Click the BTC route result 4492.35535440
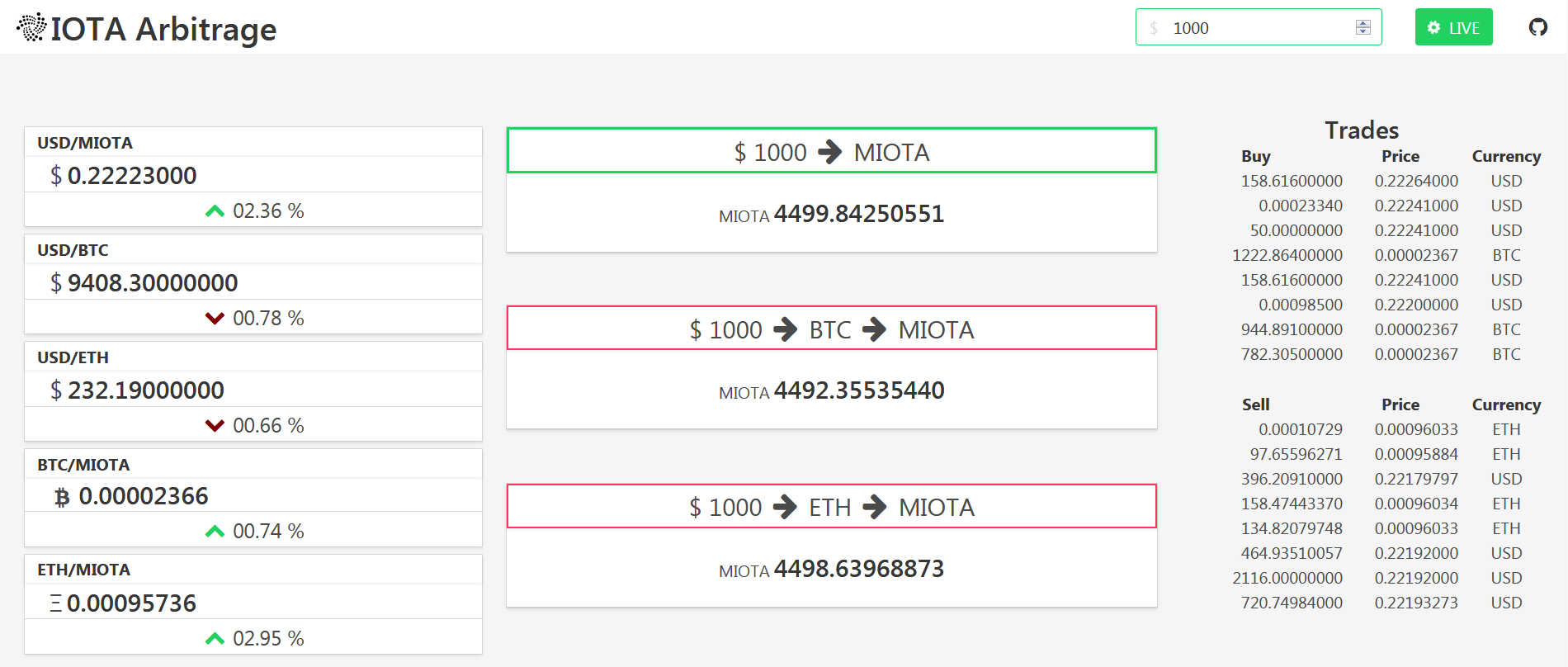This screenshot has width=1568, height=667. click(858, 390)
